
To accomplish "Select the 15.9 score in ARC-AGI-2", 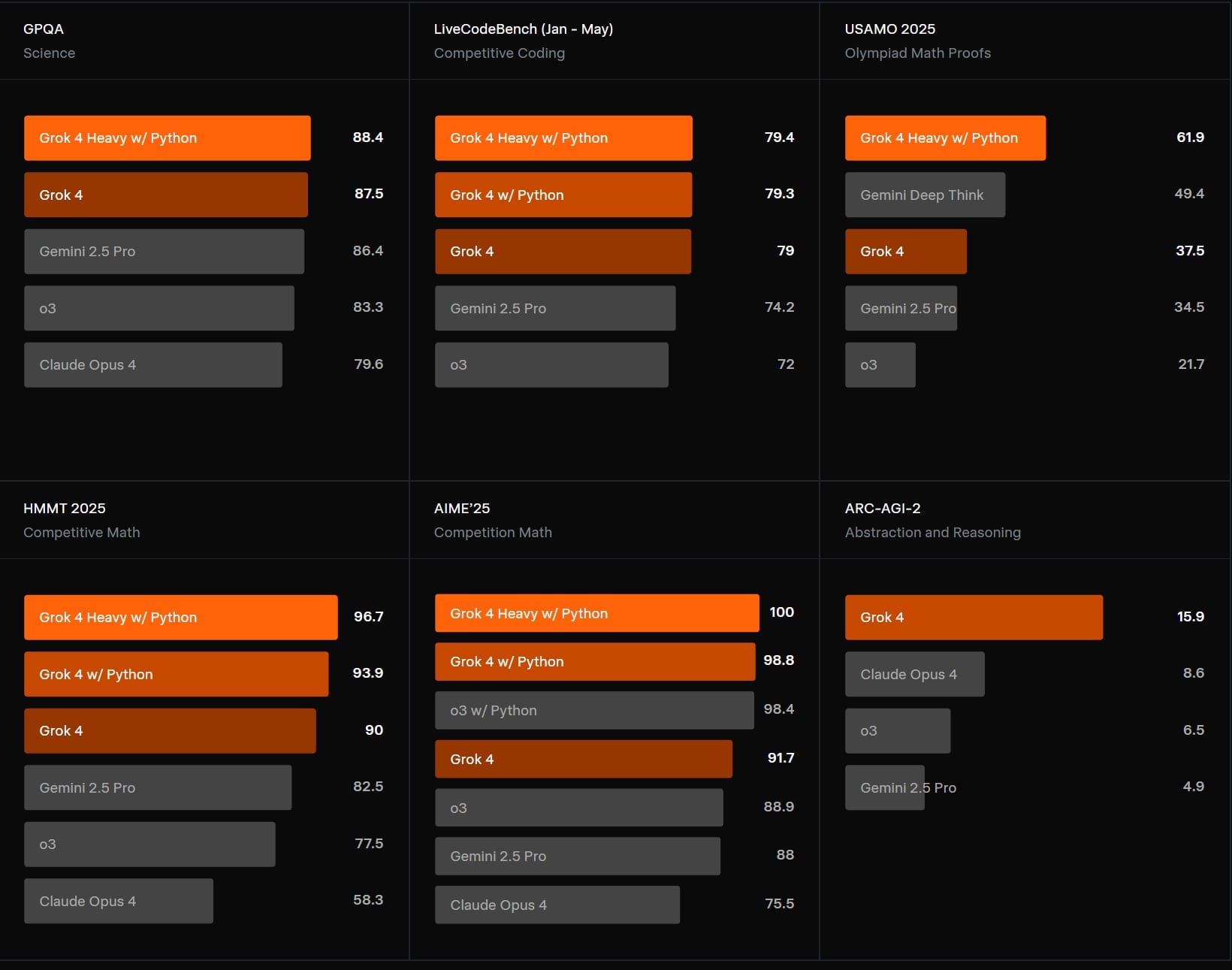I will (x=1191, y=616).
